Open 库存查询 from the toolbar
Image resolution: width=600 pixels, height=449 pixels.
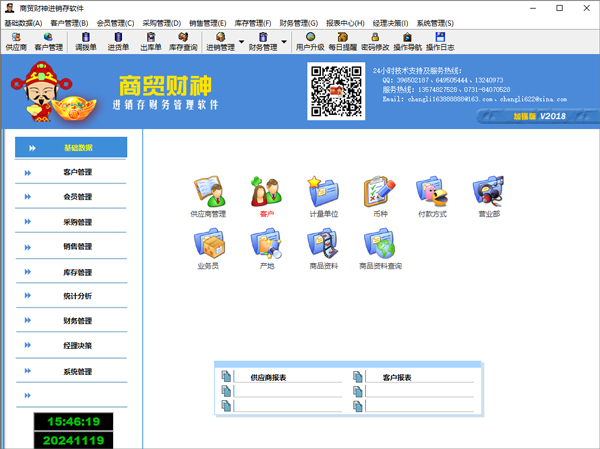(183, 42)
